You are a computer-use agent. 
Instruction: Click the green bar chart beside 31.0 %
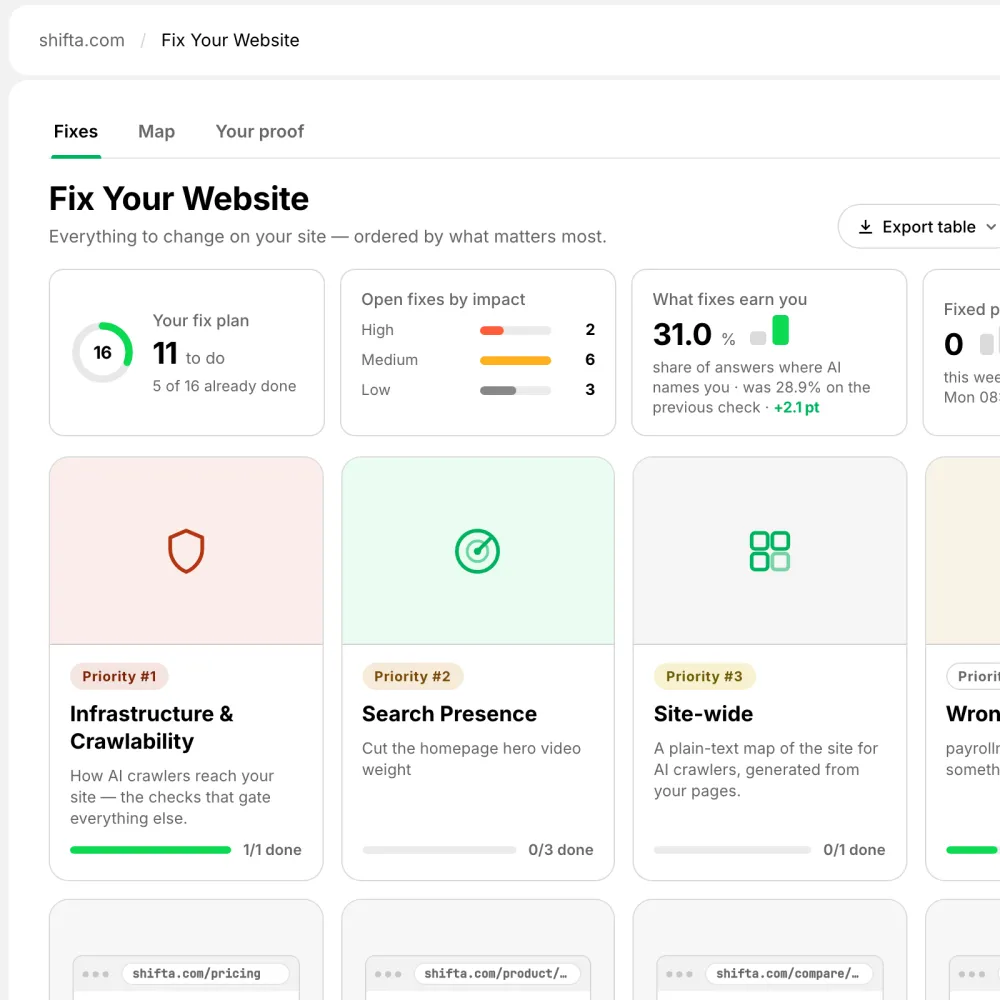tap(770, 330)
